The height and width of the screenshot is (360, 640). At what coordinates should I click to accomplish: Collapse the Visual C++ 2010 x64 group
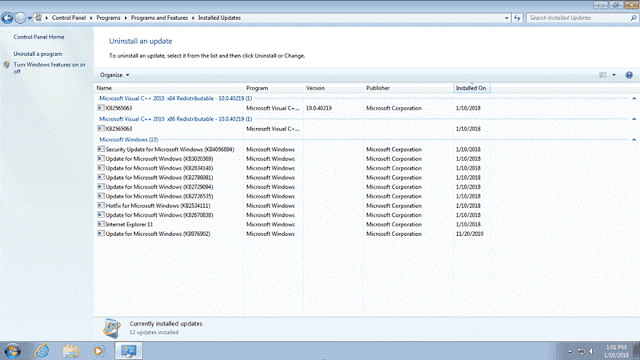634,98
